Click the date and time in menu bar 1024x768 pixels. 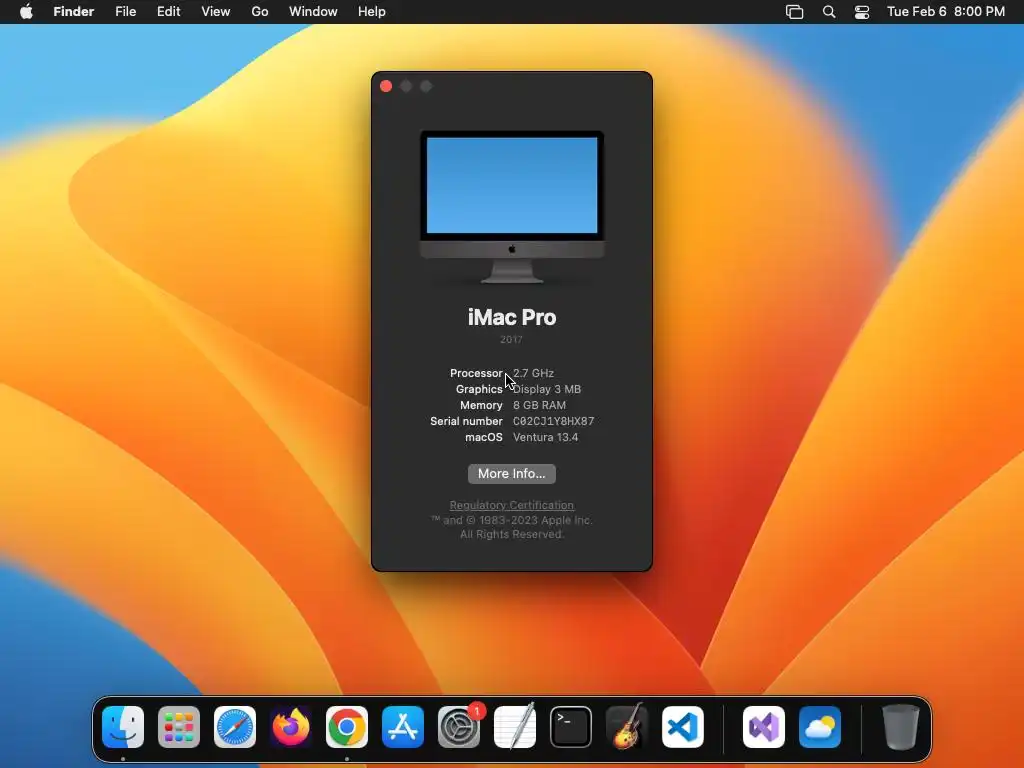(946, 12)
